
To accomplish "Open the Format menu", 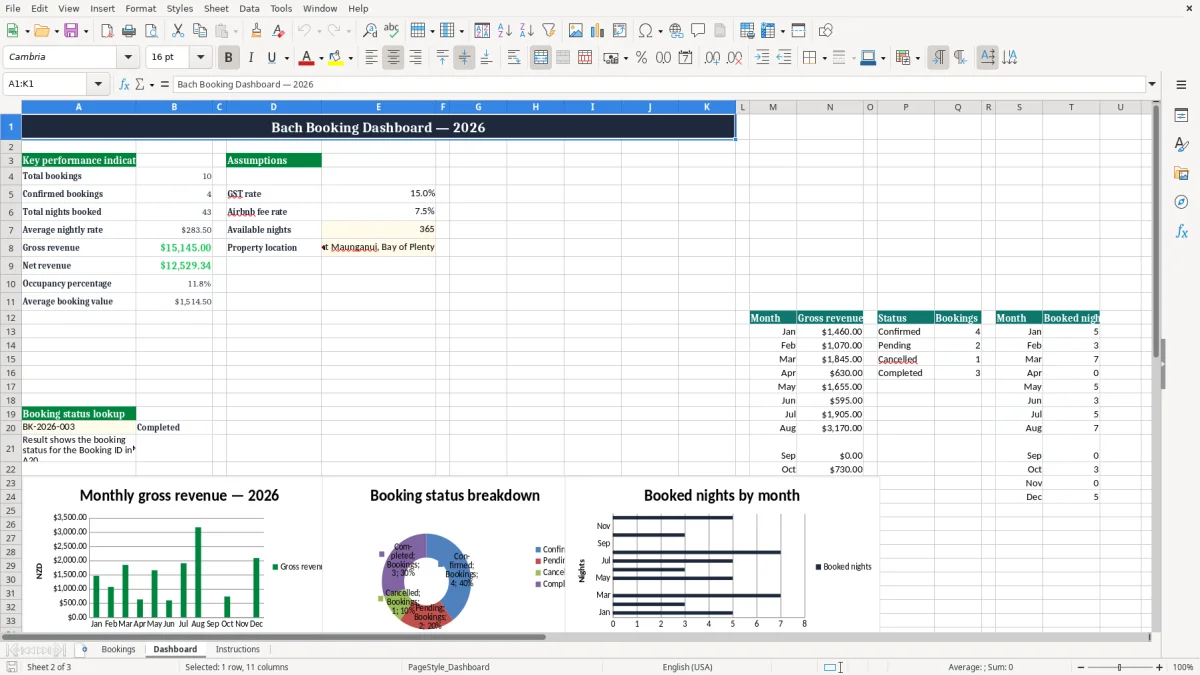I will click(140, 8).
